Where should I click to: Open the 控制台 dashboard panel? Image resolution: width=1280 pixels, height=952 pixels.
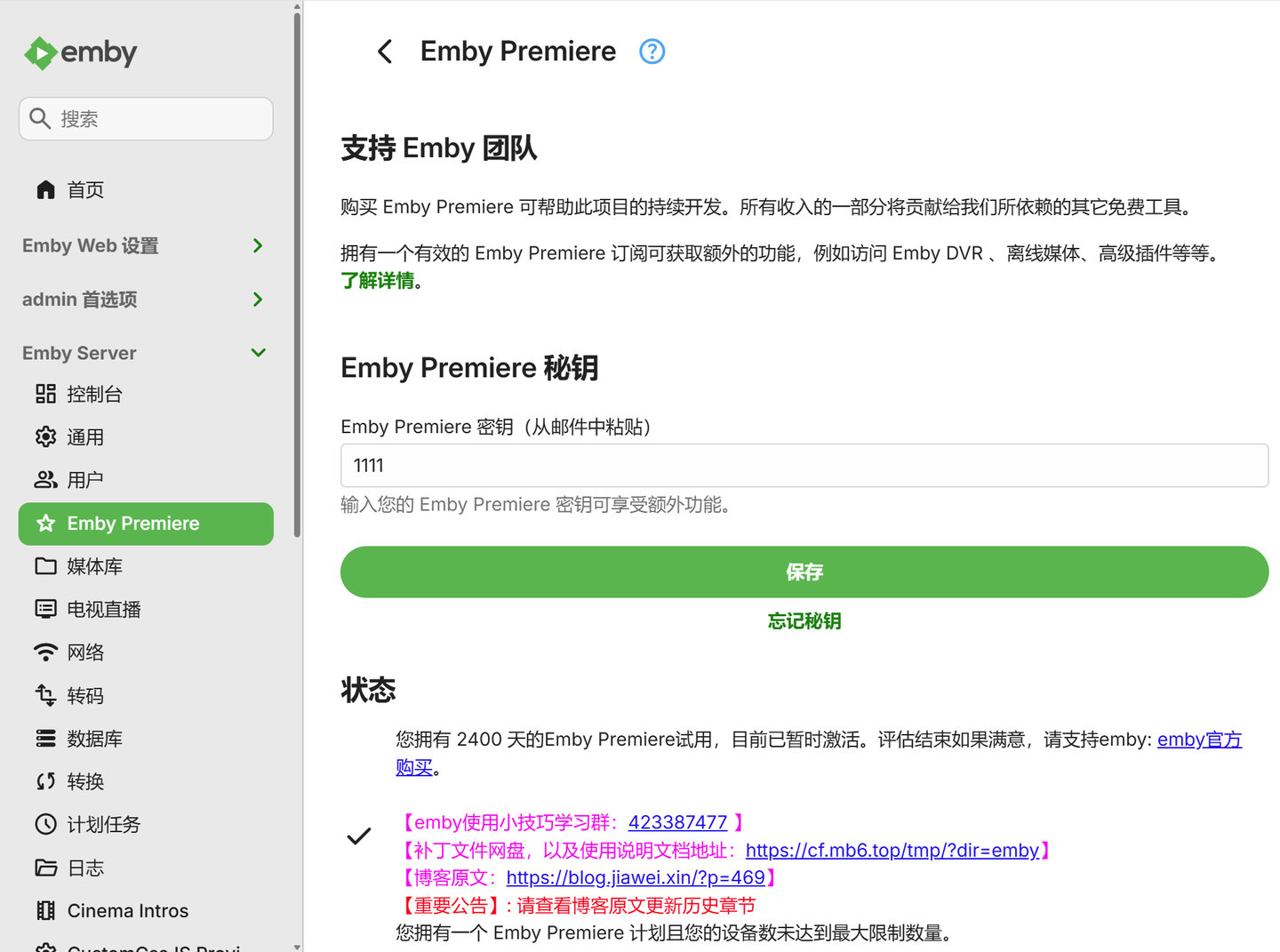click(x=94, y=394)
